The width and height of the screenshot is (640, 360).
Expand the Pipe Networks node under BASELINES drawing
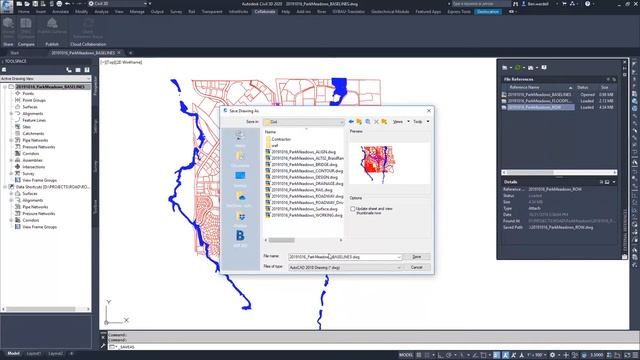(11, 140)
